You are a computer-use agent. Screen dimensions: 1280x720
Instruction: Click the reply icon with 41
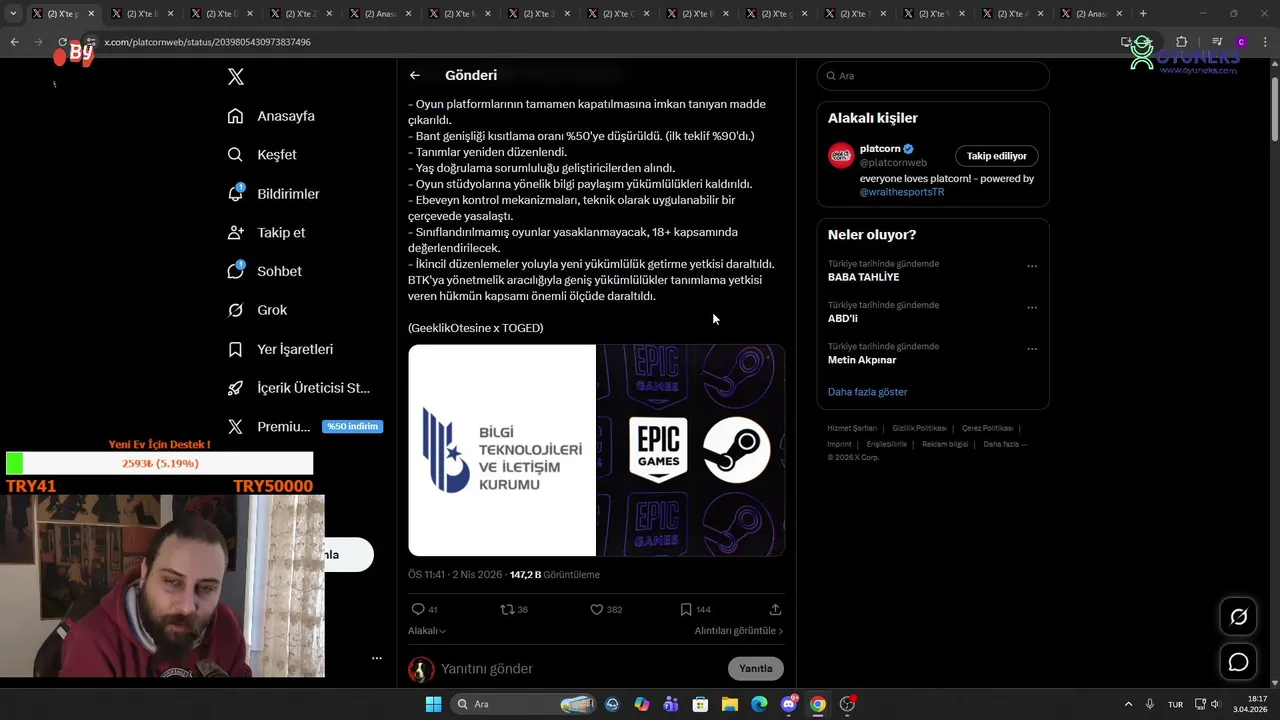point(424,609)
